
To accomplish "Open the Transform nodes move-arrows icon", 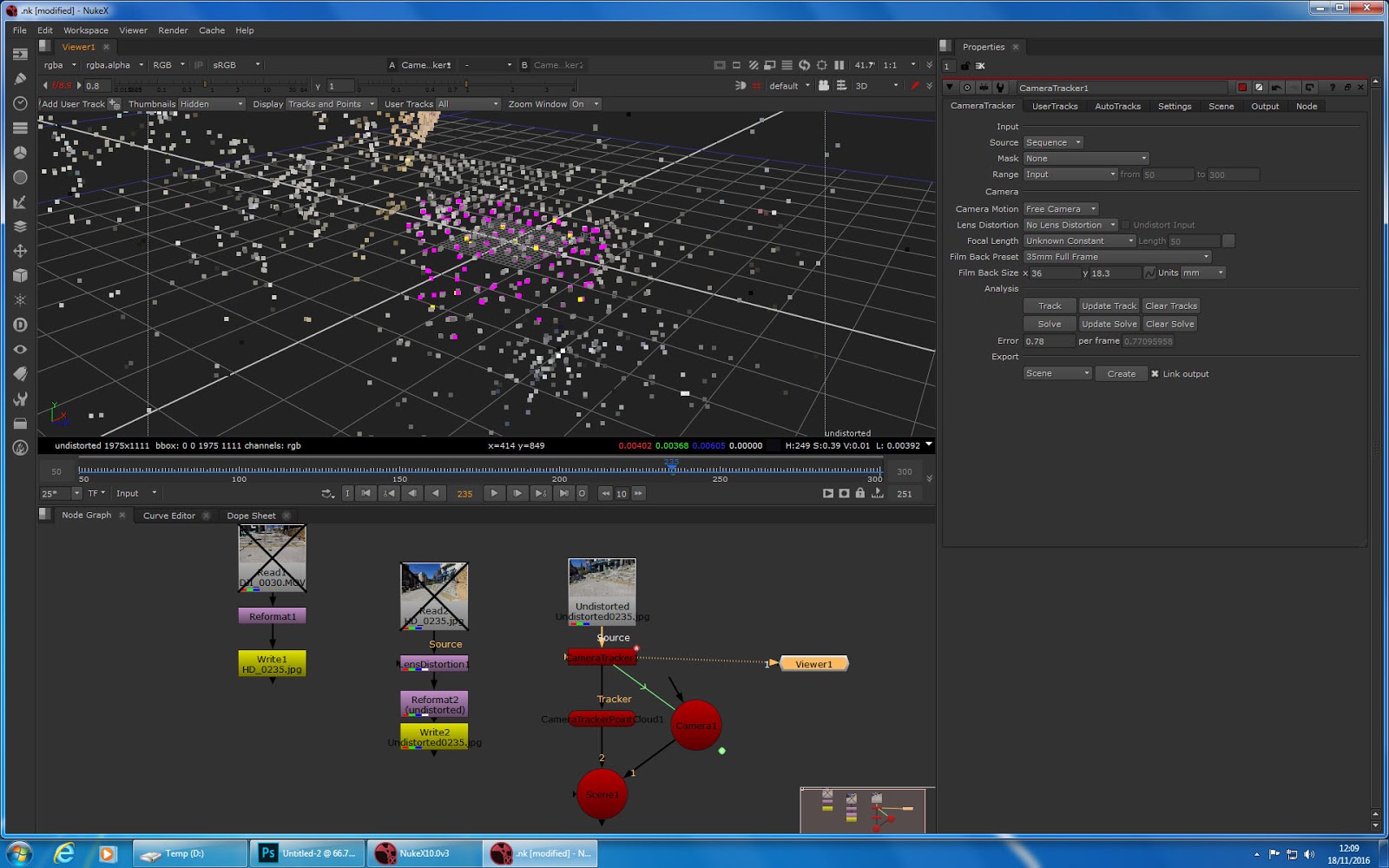I will 19,250.
